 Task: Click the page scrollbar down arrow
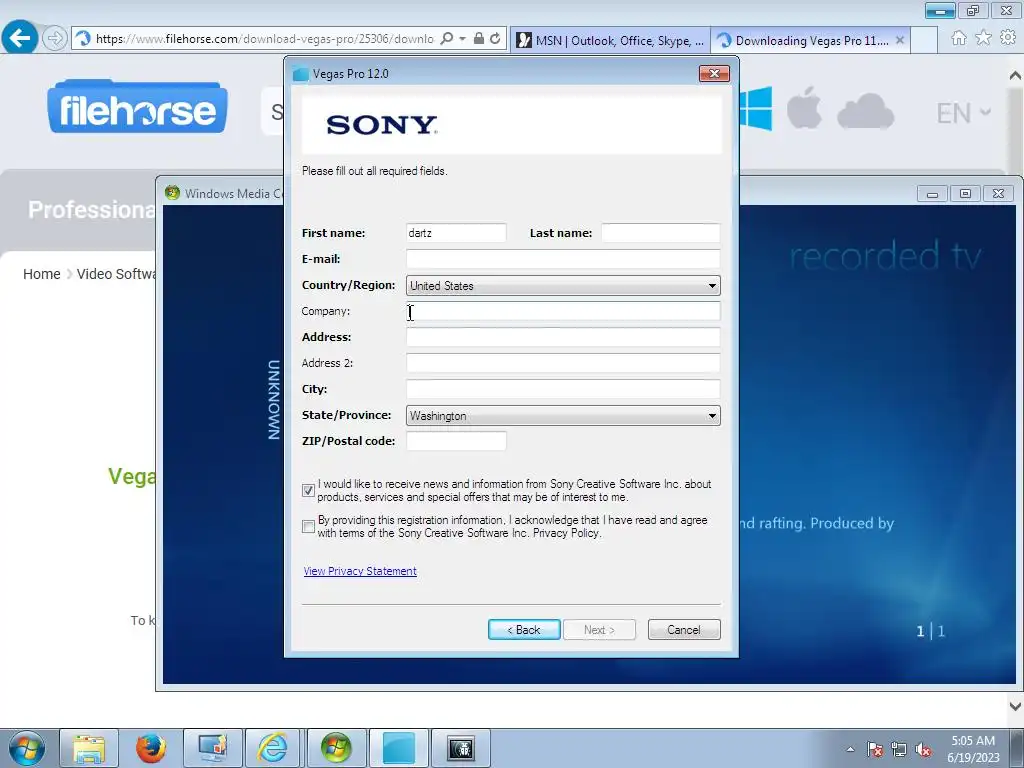point(1015,706)
